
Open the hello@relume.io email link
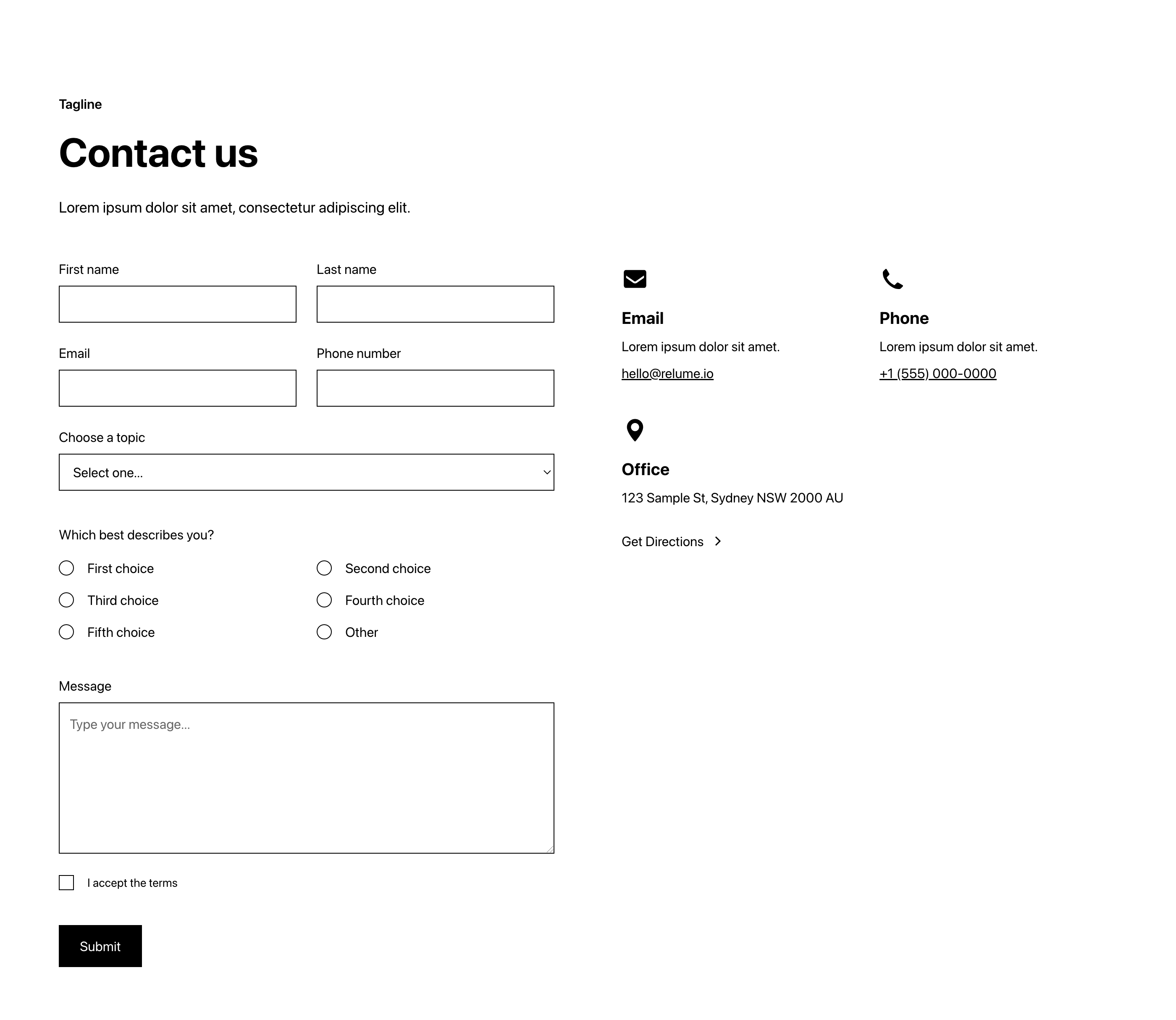click(x=667, y=374)
